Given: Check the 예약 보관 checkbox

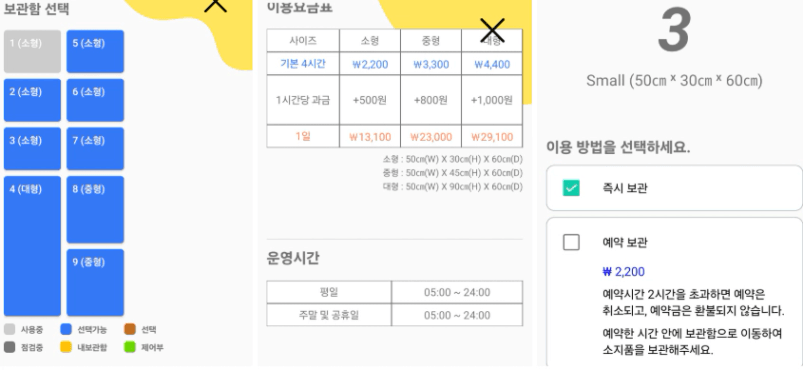Looking at the screenshot, I should pos(571,242).
